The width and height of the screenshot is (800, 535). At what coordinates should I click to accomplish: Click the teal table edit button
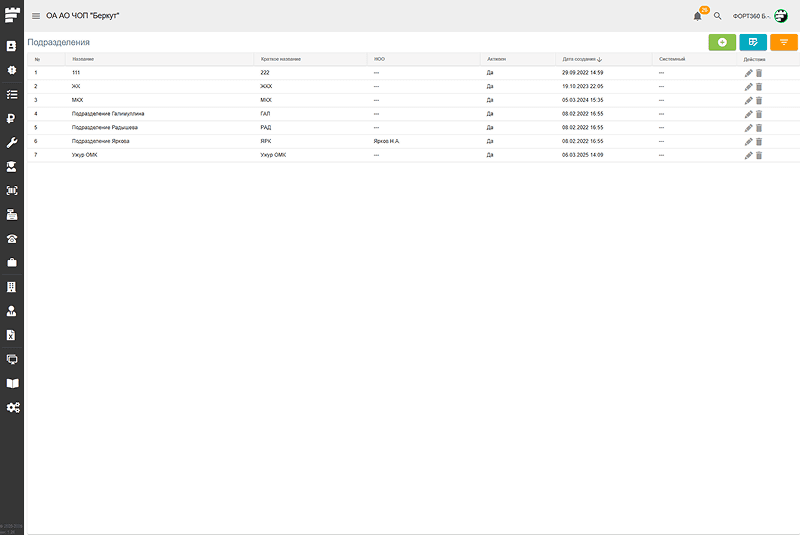point(753,42)
